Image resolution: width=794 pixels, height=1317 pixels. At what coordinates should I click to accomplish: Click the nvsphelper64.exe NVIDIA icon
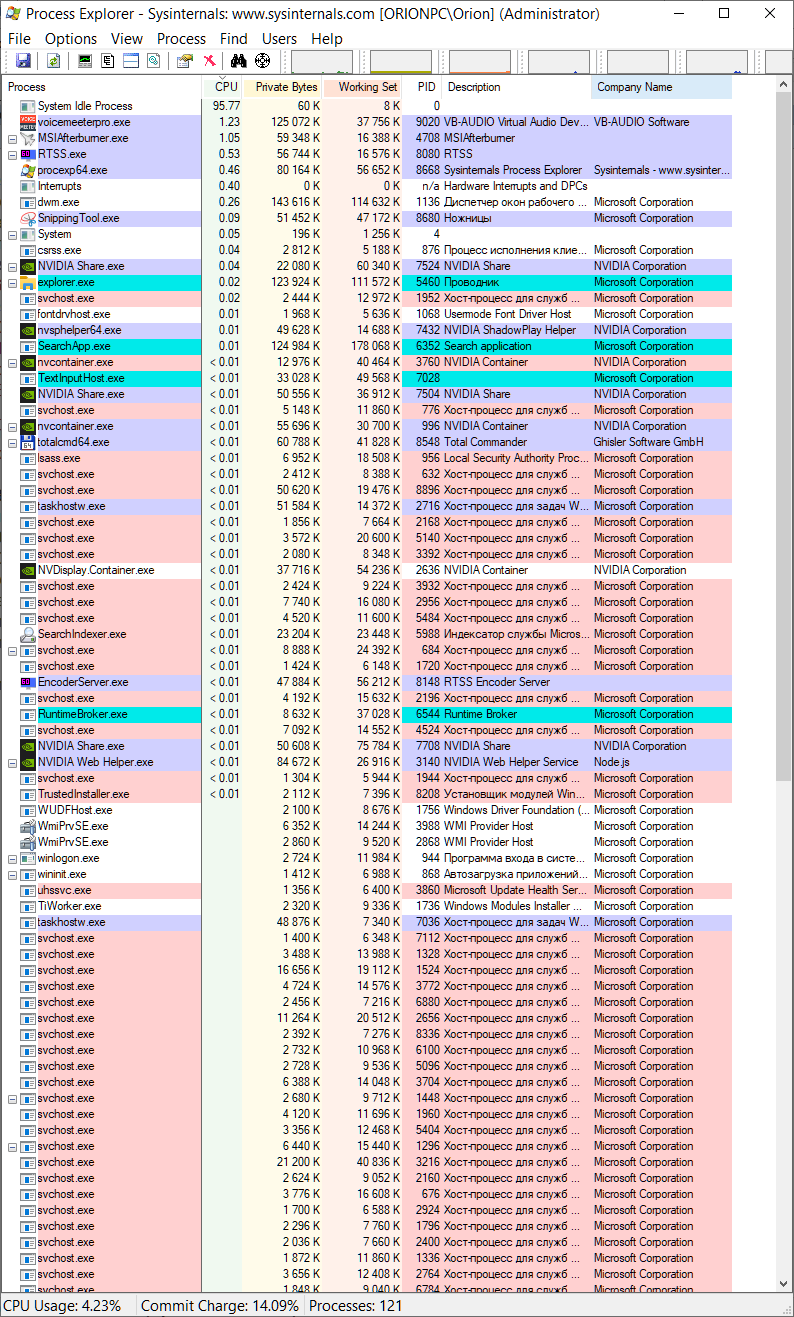(x=28, y=330)
